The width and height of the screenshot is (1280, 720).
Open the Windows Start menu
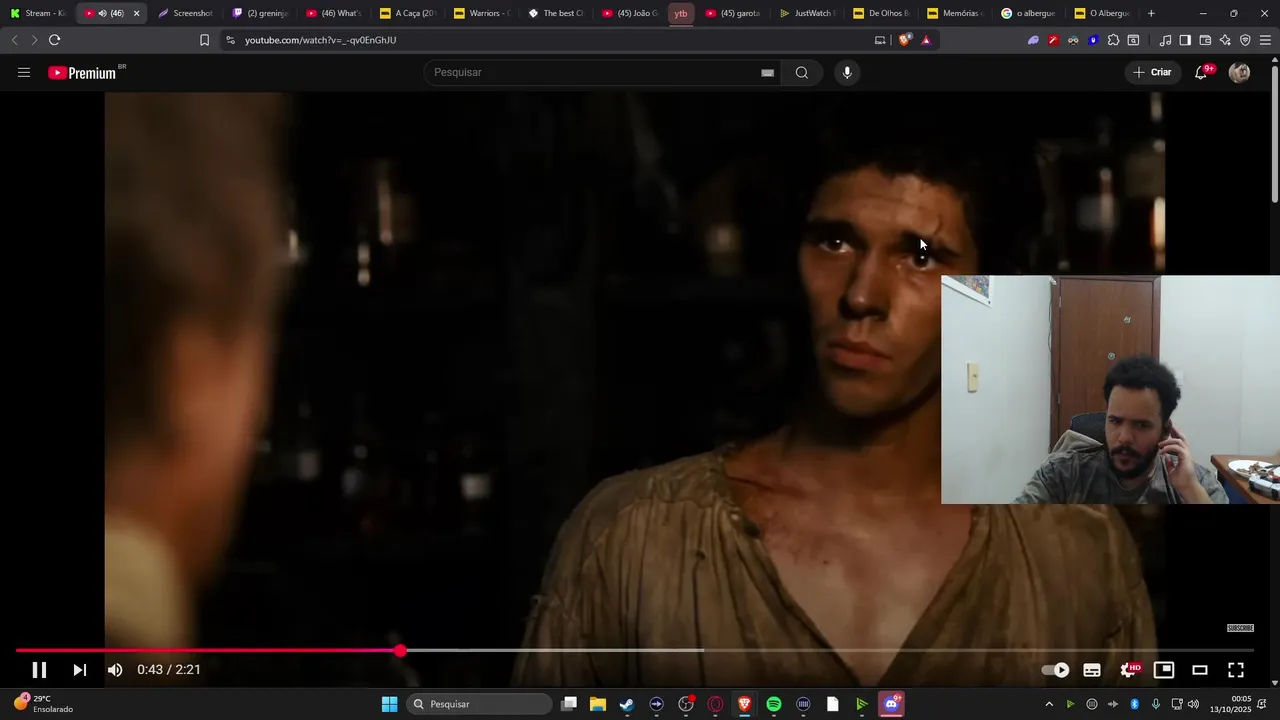point(389,704)
